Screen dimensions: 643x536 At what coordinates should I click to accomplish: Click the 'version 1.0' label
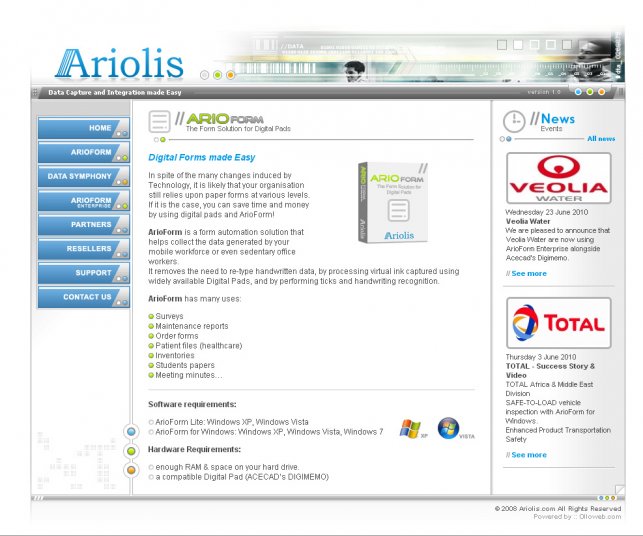[x=544, y=92]
